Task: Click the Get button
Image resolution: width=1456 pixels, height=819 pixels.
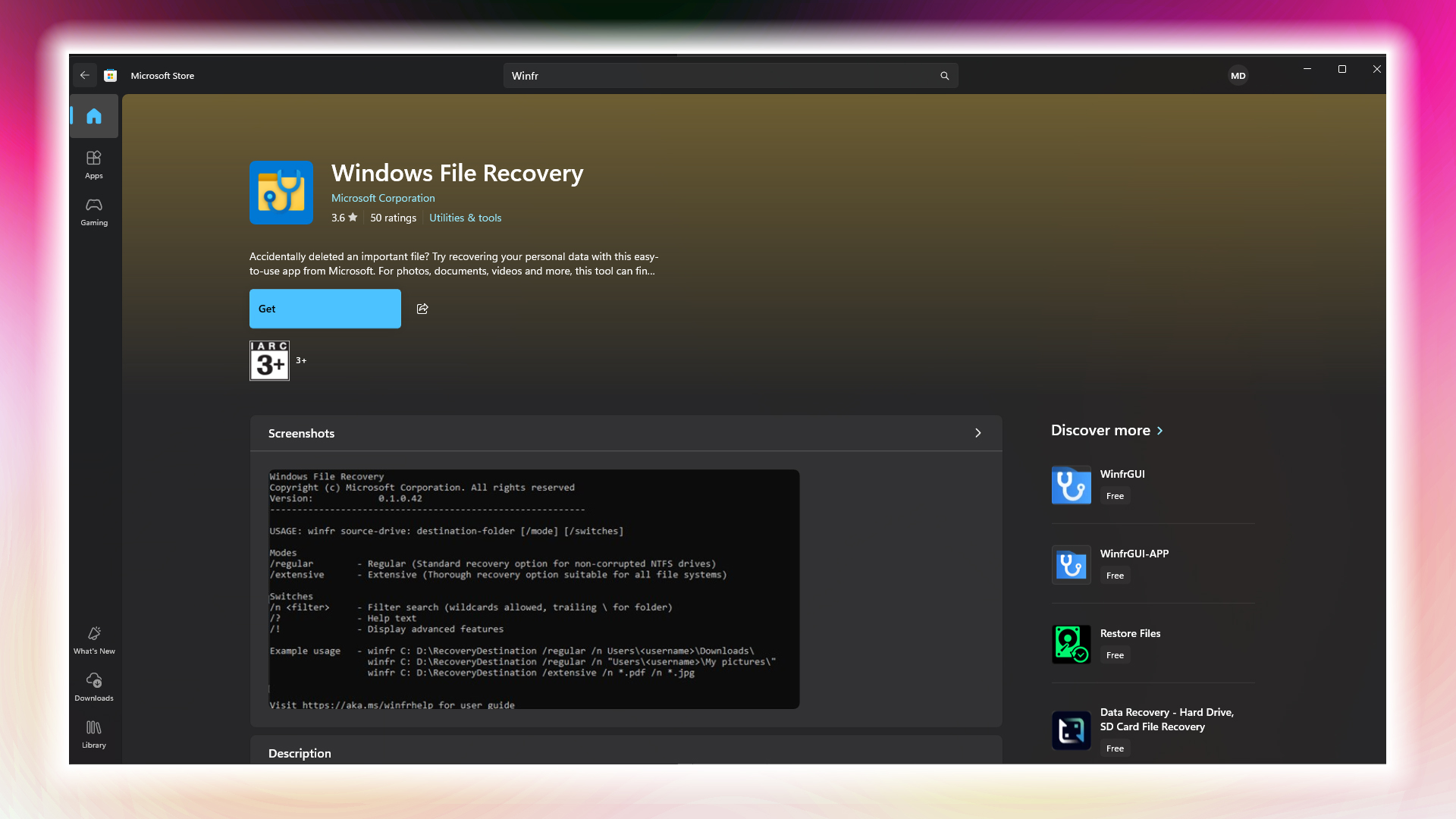Action: point(325,309)
